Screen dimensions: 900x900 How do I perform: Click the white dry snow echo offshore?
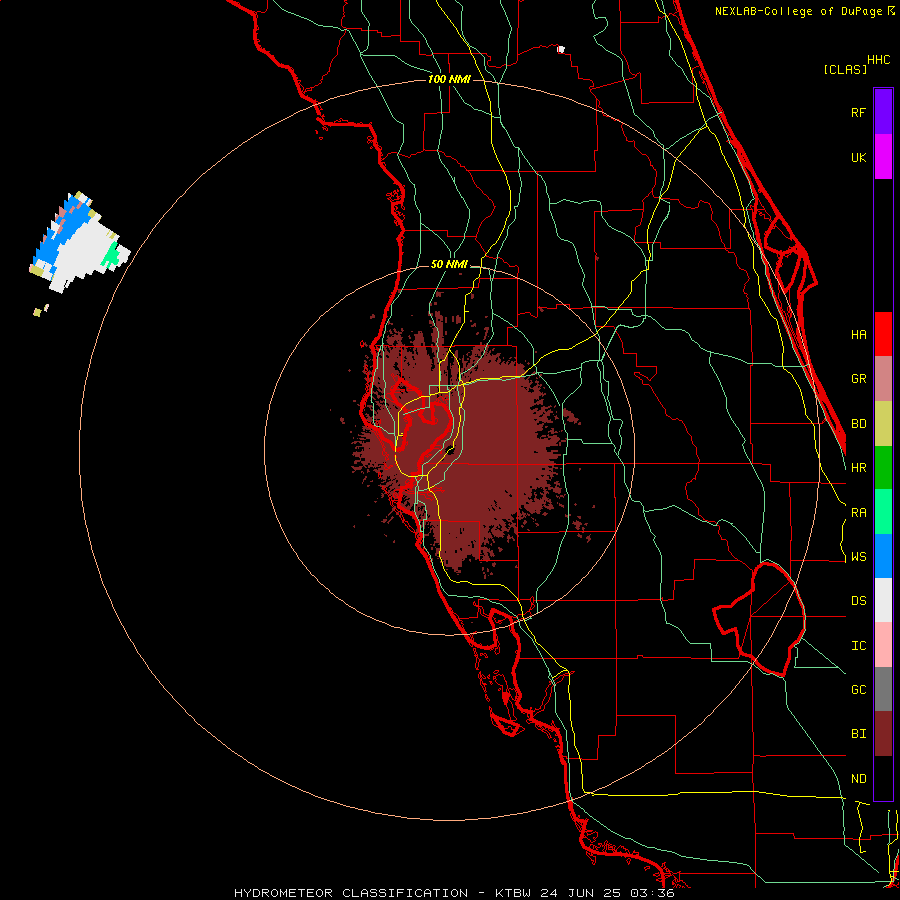(x=80, y=255)
